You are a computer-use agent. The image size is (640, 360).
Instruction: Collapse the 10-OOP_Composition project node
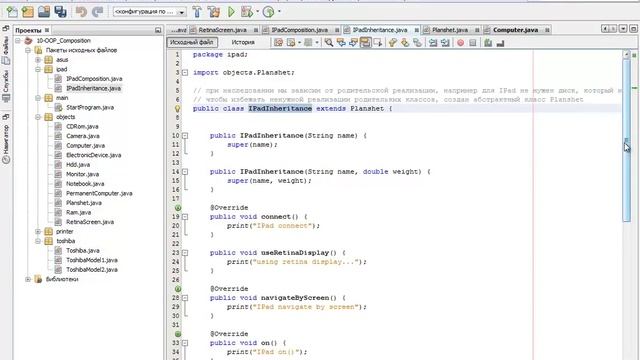click(x=18, y=41)
